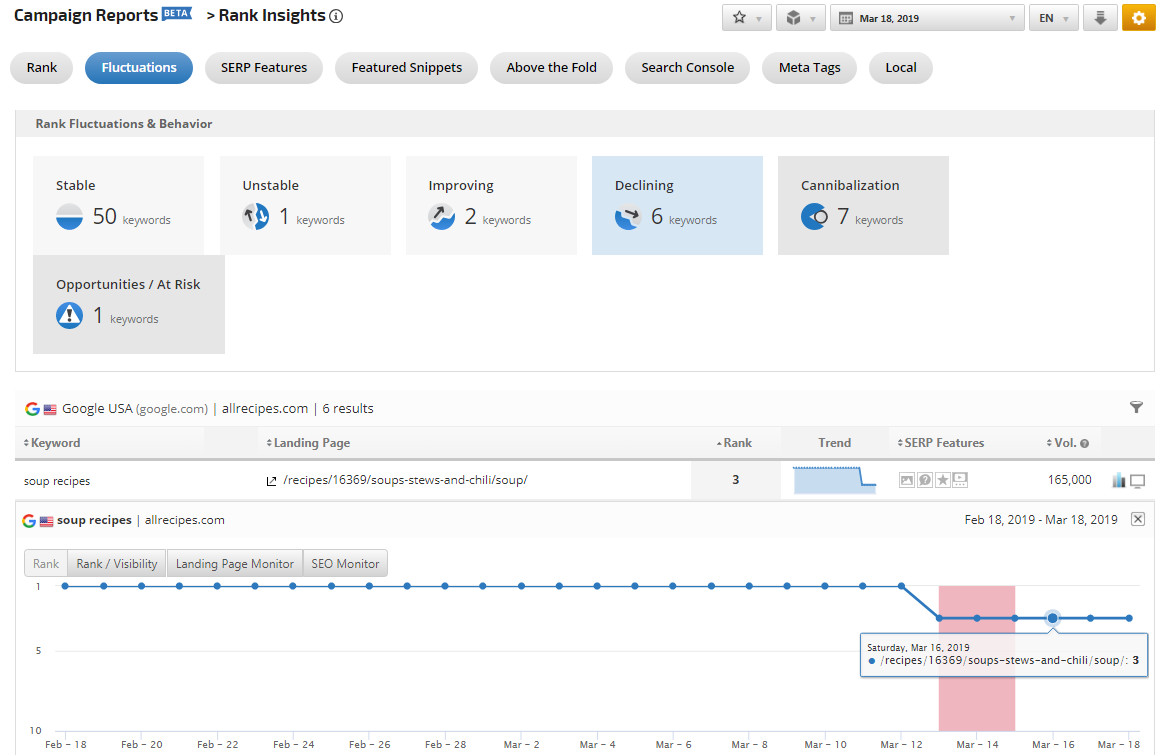Click the Rank Insights info icon

pyautogui.click(x=336, y=16)
